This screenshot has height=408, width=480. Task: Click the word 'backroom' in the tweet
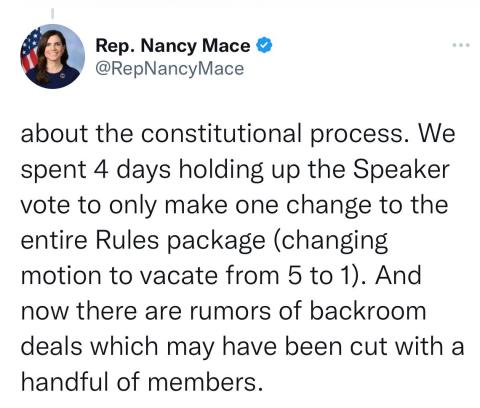(368, 311)
